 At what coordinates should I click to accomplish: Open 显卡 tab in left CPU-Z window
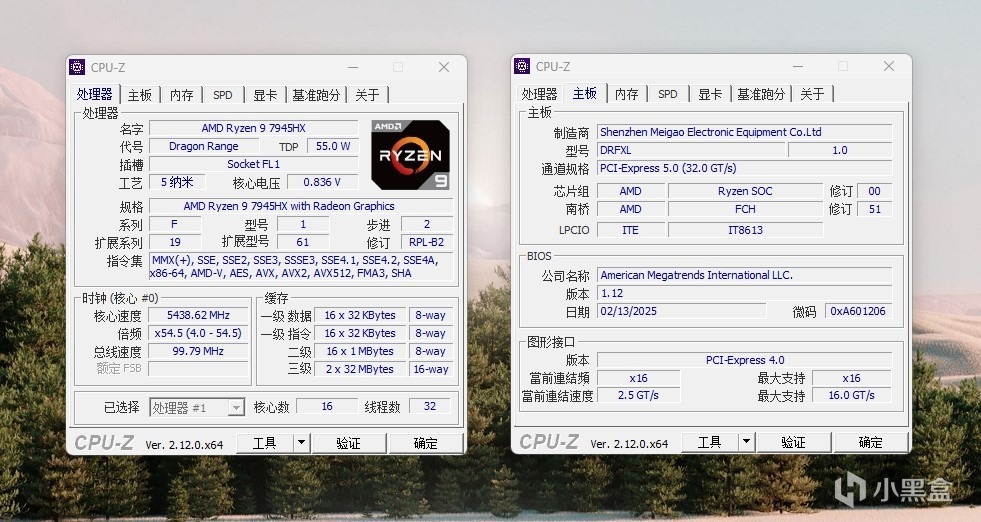(265, 95)
